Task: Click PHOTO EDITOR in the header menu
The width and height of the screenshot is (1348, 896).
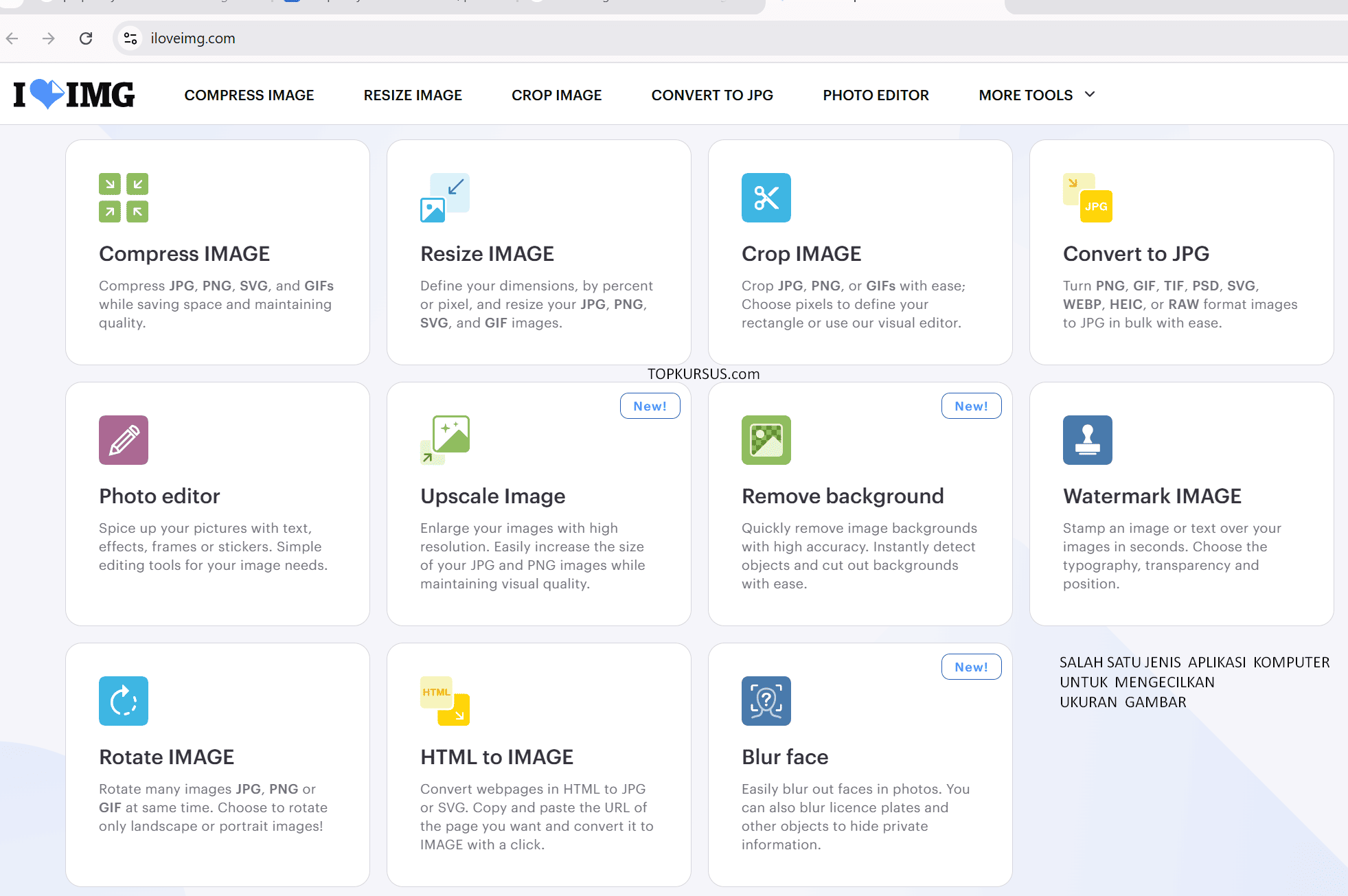Action: (x=876, y=95)
